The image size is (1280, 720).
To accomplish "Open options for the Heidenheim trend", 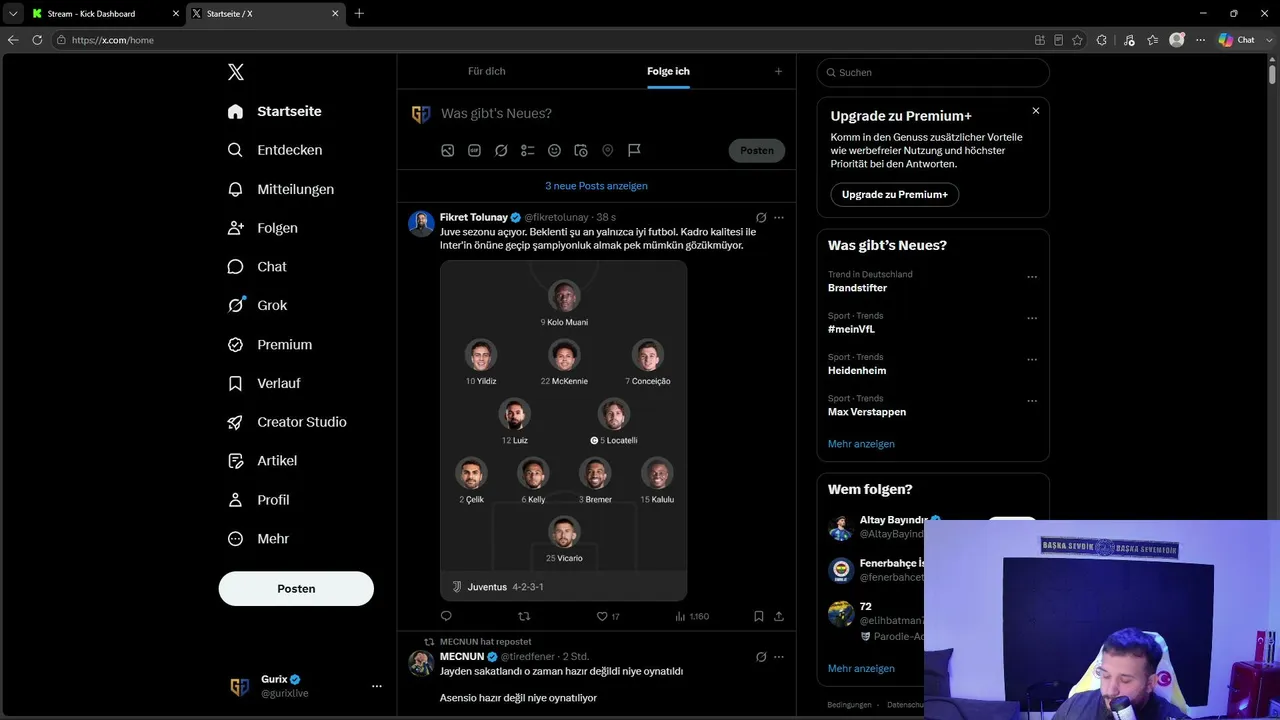I will coord(1032,360).
